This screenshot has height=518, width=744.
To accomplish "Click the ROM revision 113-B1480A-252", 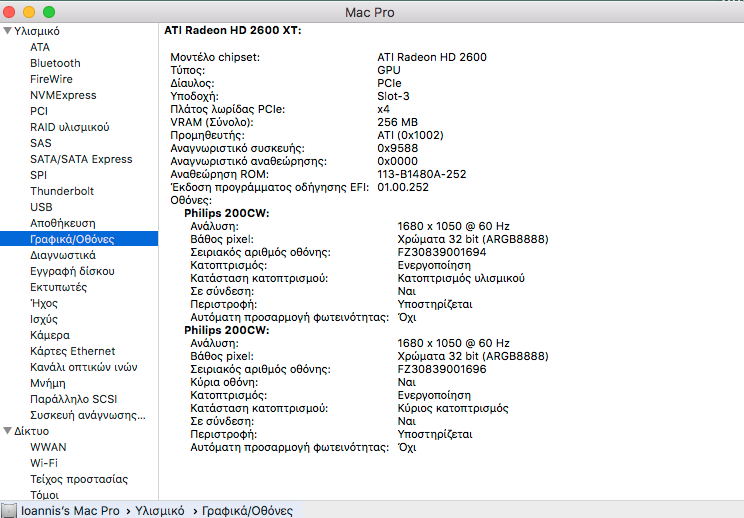I will click(422, 174).
